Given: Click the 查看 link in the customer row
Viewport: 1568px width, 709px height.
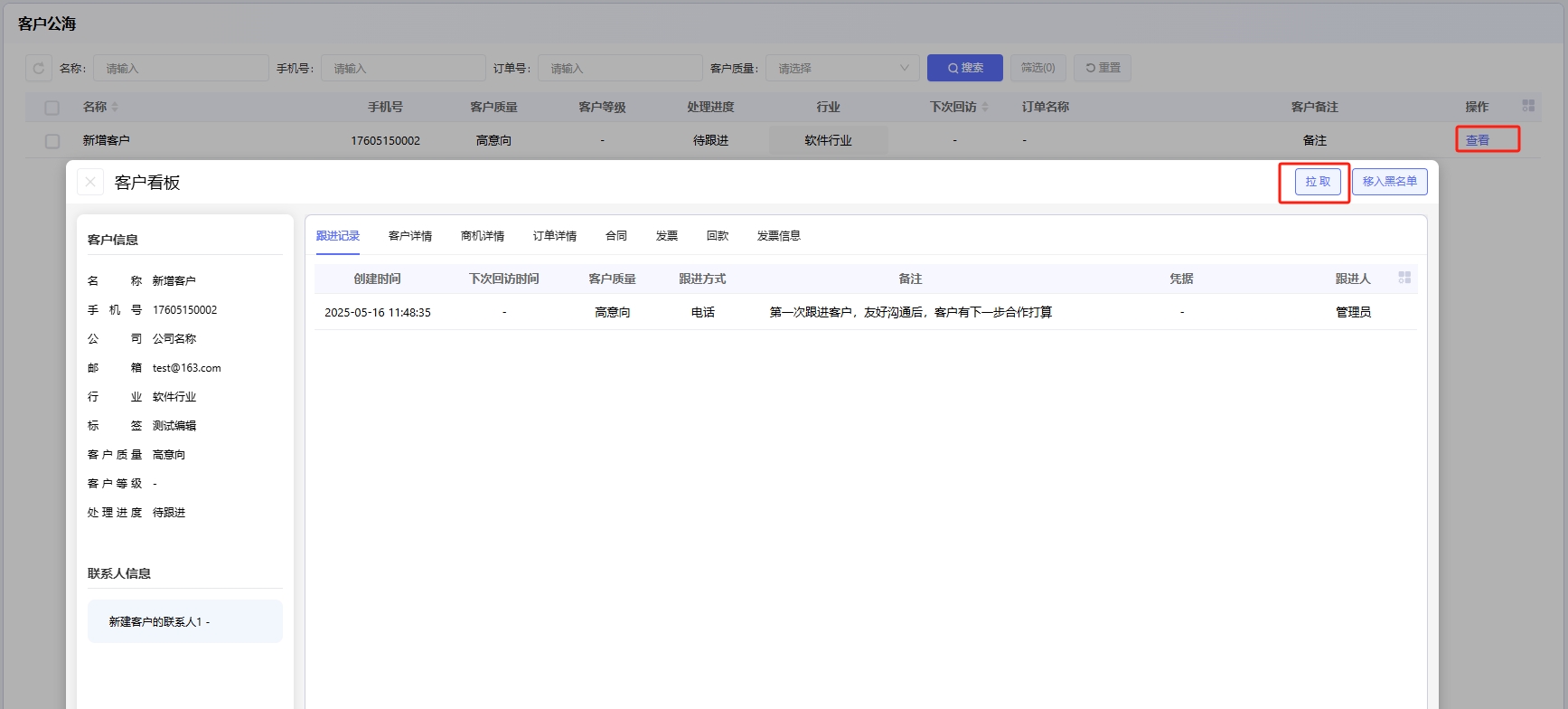Looking at the screenshot, I should pos(1477,140).
